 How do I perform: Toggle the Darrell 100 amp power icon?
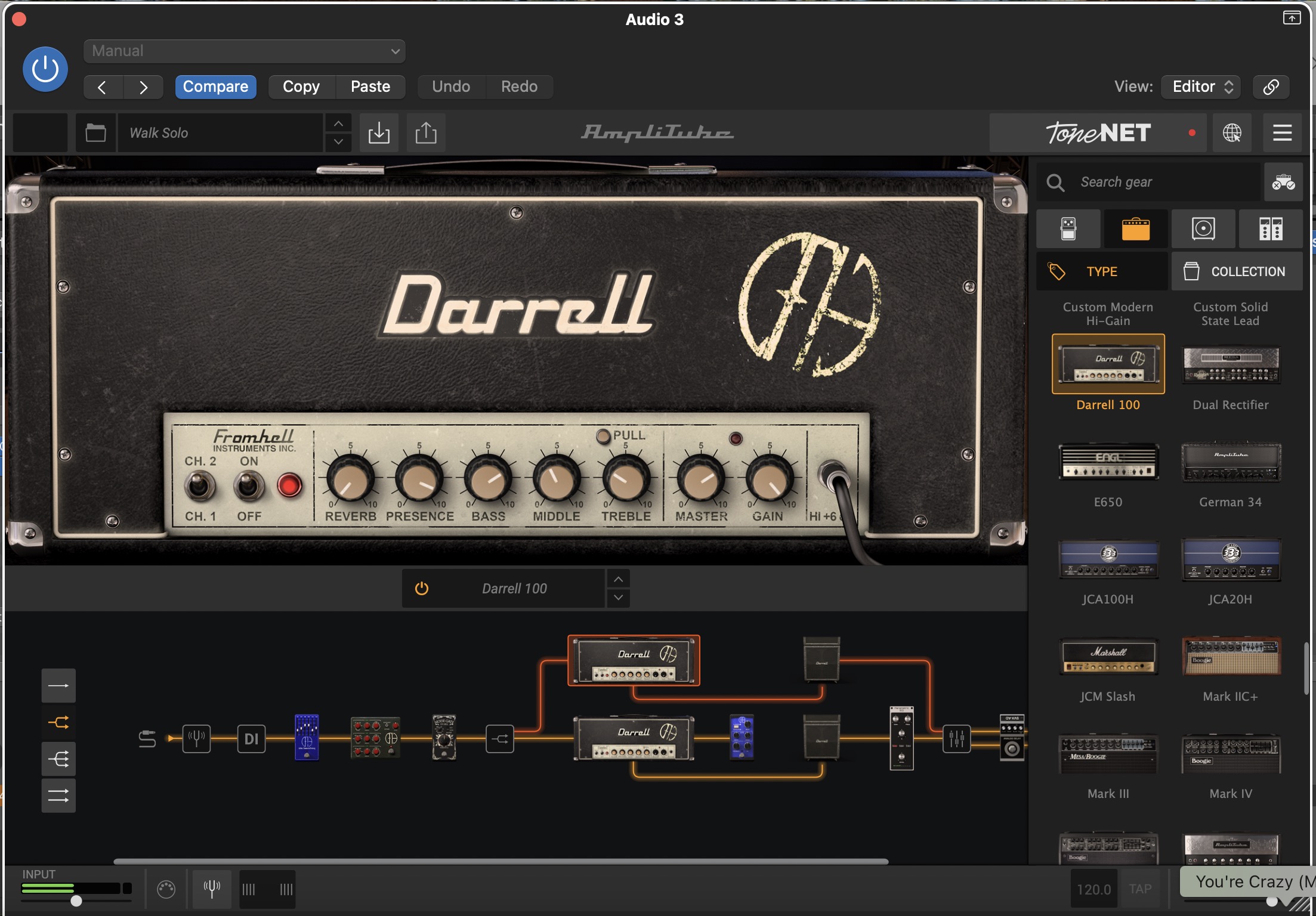(x=422, y=589)
